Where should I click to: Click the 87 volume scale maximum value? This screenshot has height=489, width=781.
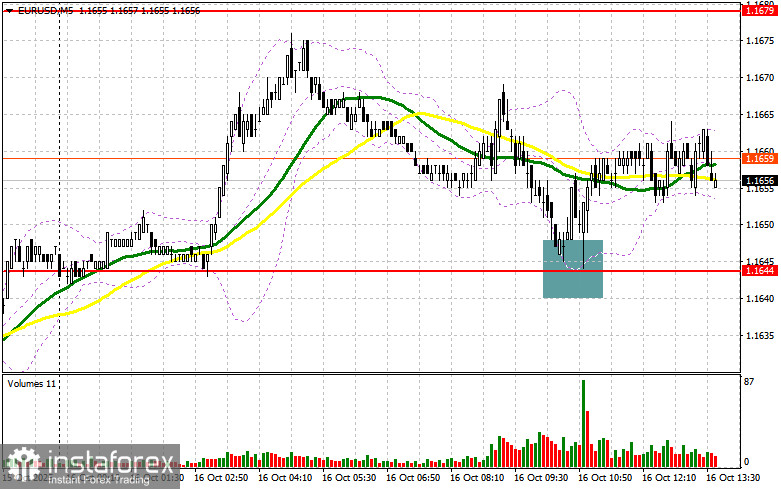pos(749,382)
